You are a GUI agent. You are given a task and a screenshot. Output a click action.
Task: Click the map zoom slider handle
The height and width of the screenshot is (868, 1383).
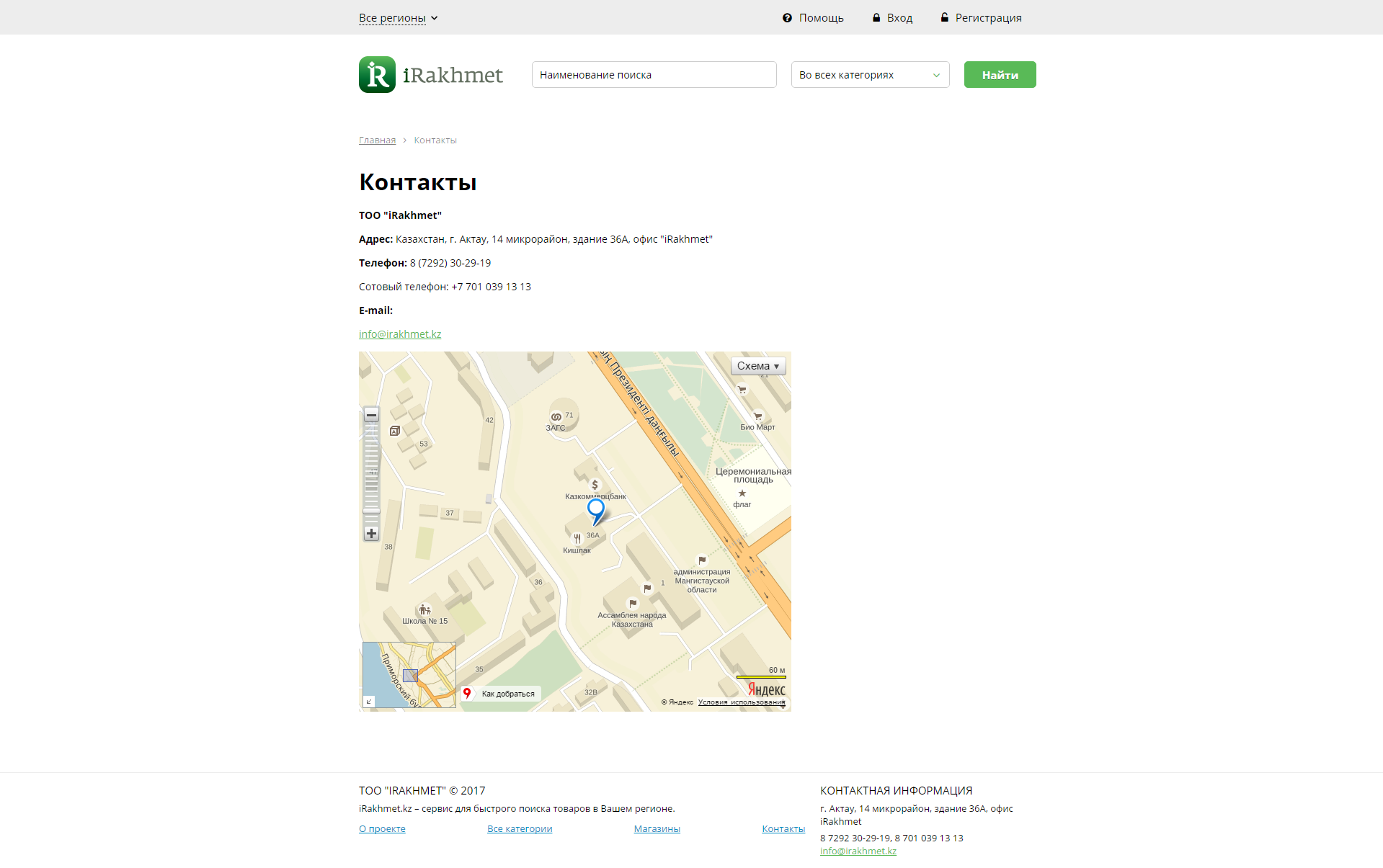[x=371, y=511]
